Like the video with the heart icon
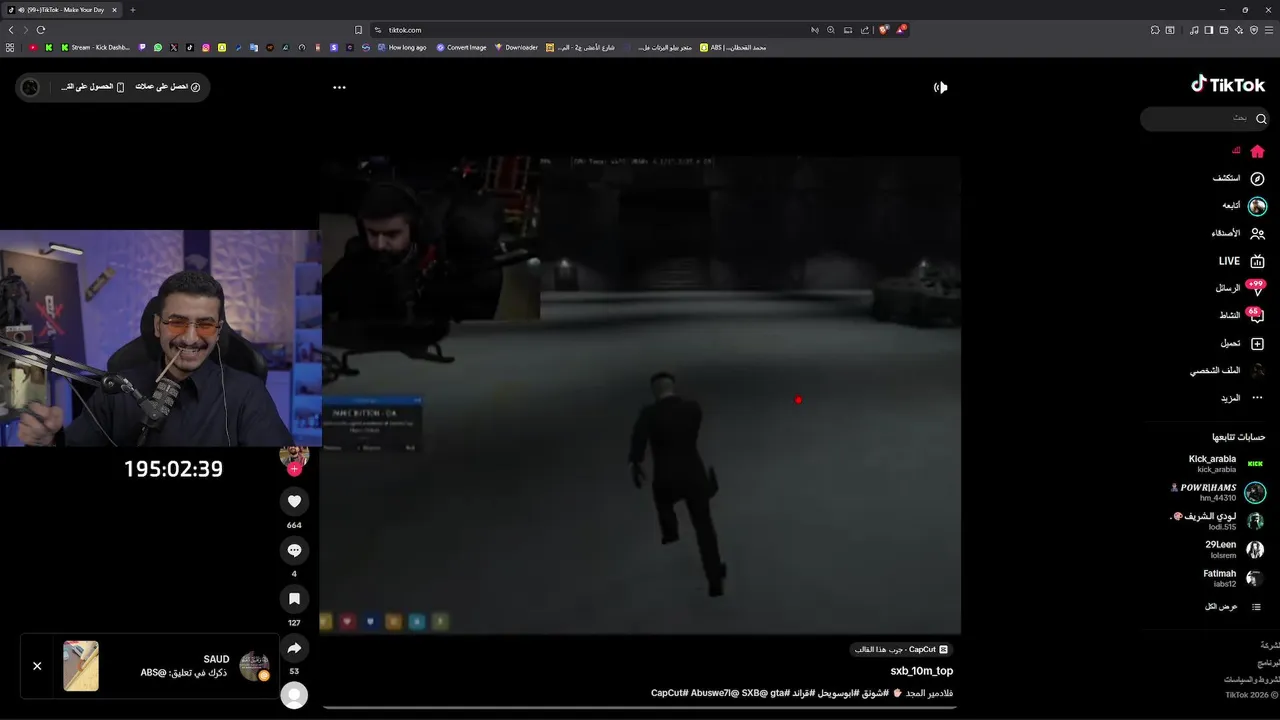Viewport: 1280px width, 720px height. click(294, 501)
